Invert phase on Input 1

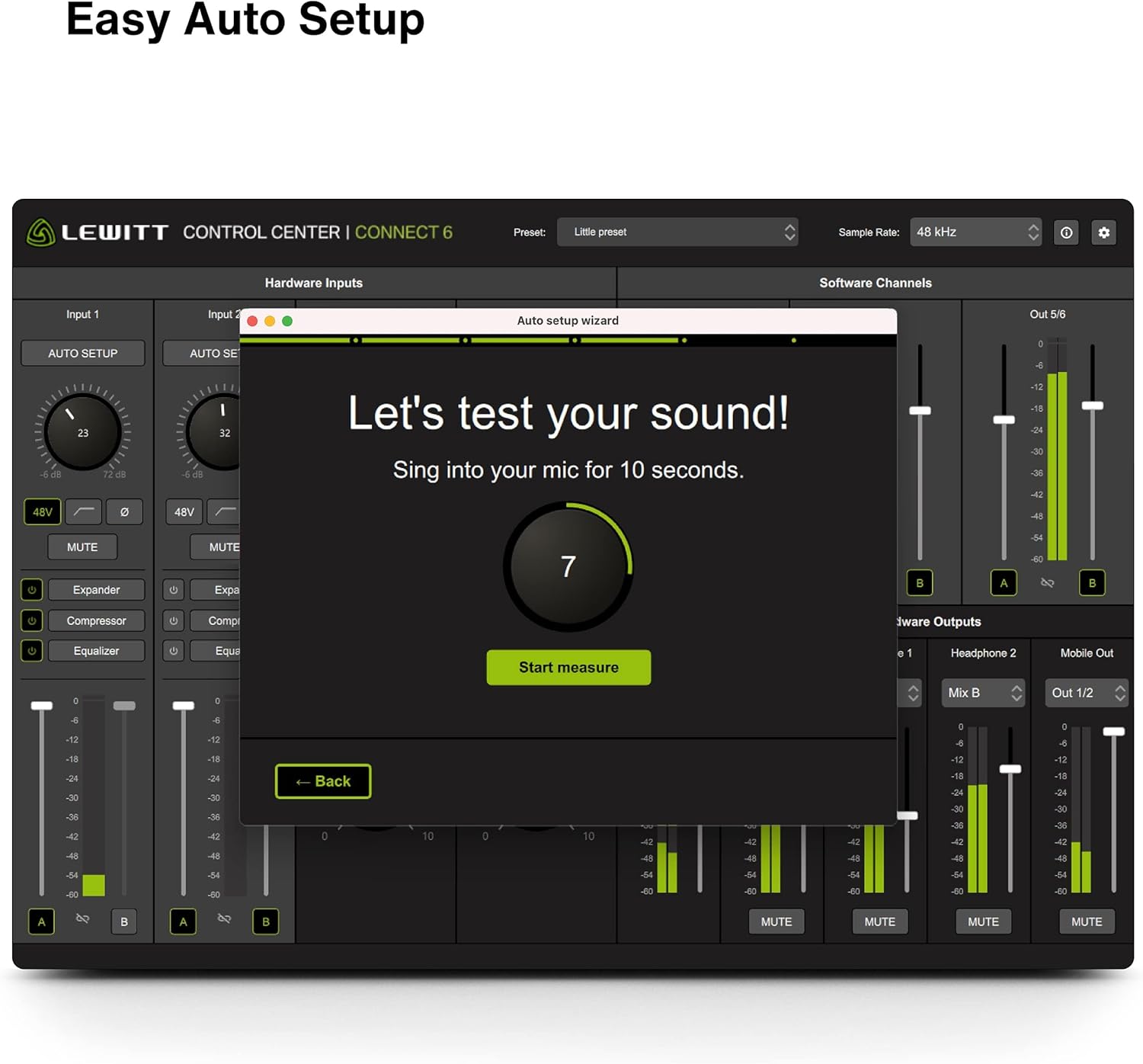click(124, 511)
